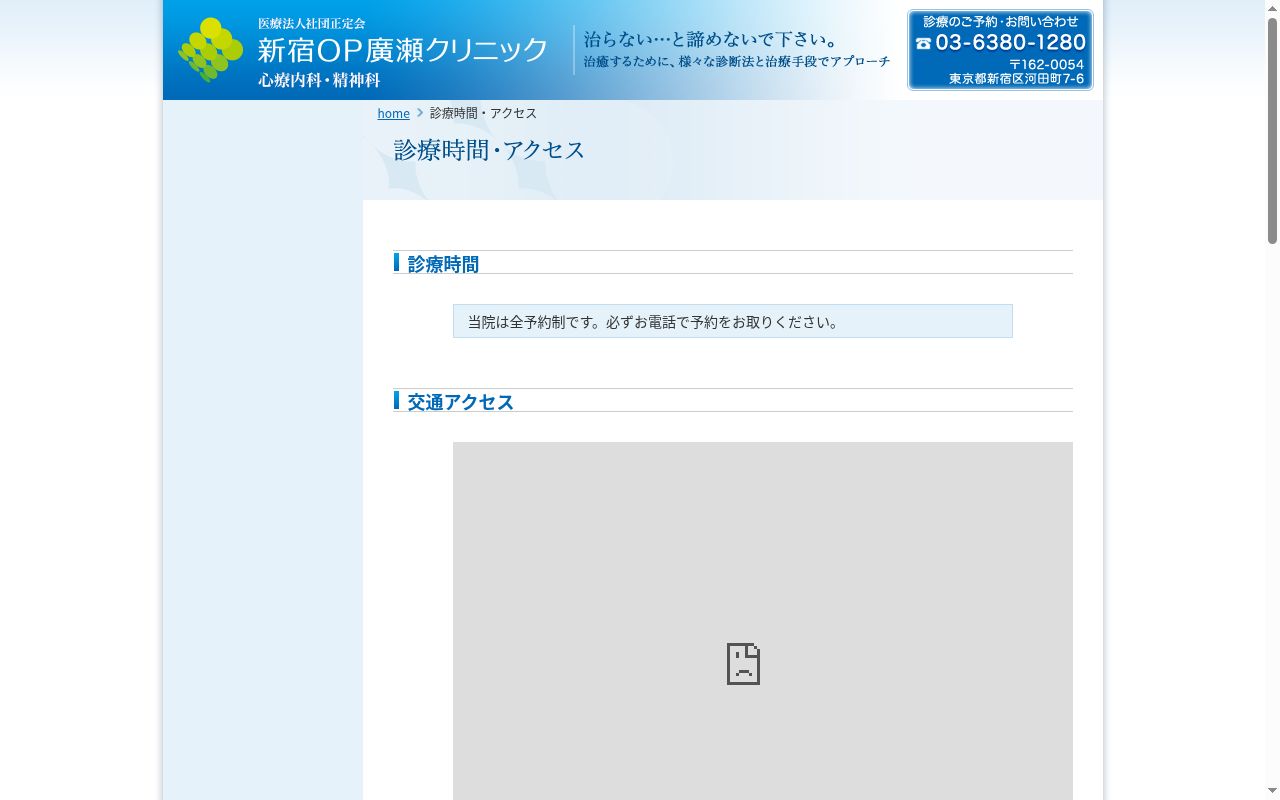Click the phone number banner 03-6380-1280
The width and height of the screenshot is (1280, 800).
(x=1000, y=50)
